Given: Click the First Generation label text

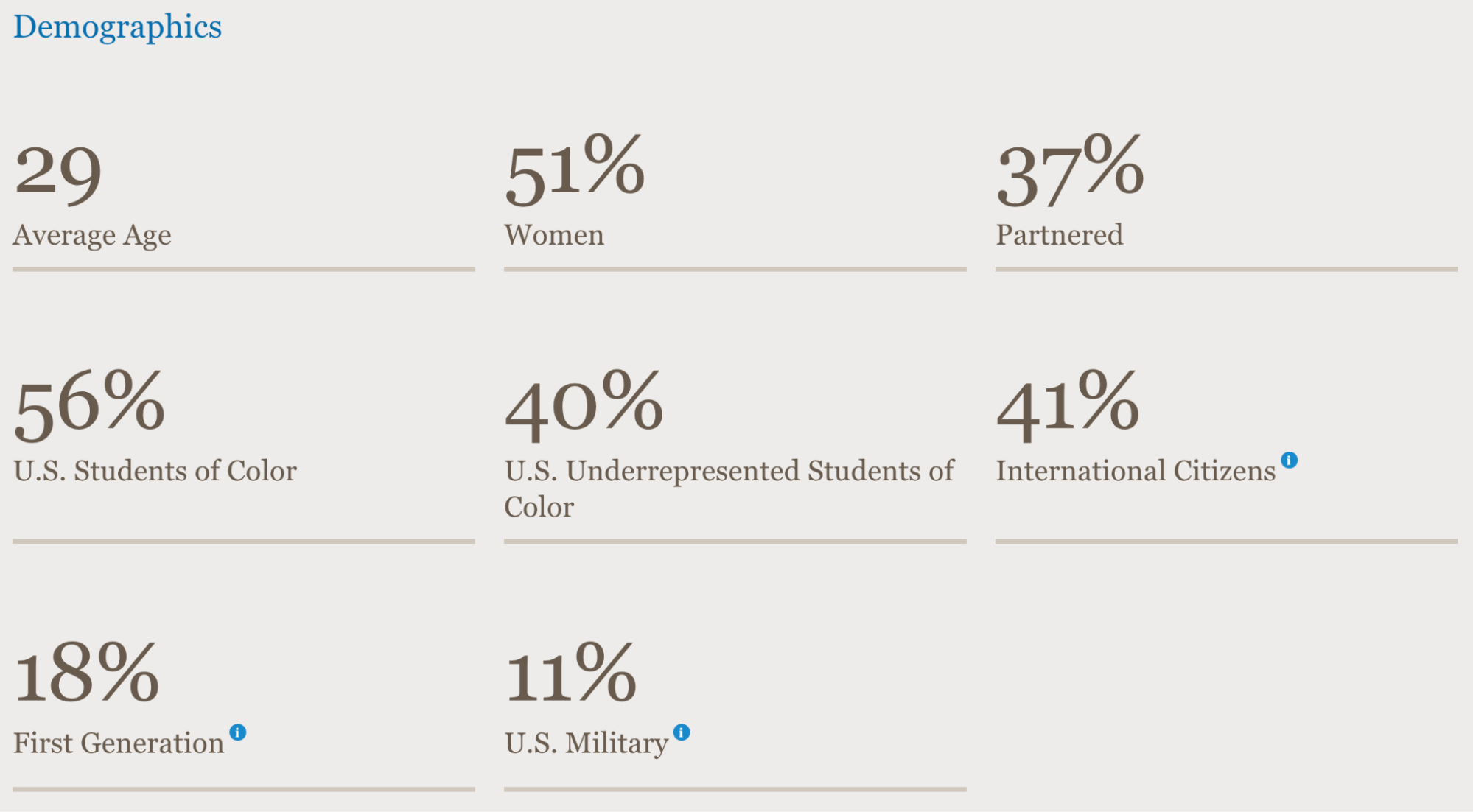Looking at the screenshot, I should 119,743.
